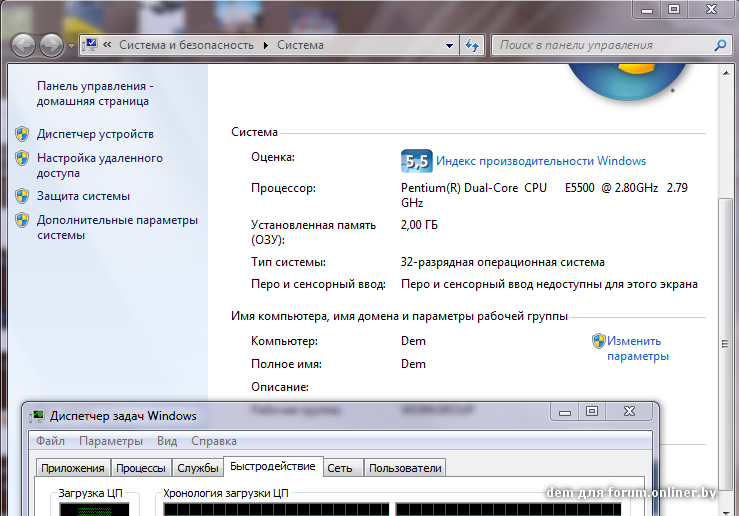Close the Task Manager window
The height and width of the screenshot is (516, 739).
pos(630,412)
